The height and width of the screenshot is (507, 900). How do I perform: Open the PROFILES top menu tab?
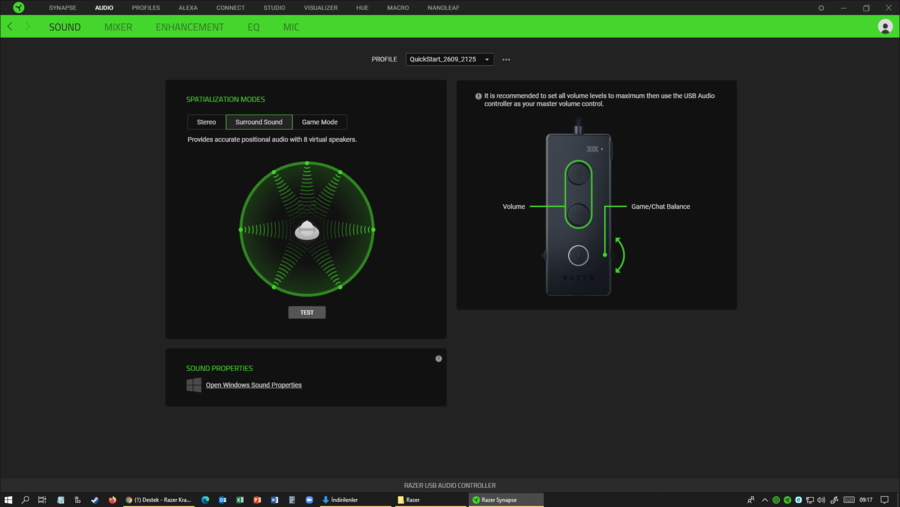[x=146, y=8]
